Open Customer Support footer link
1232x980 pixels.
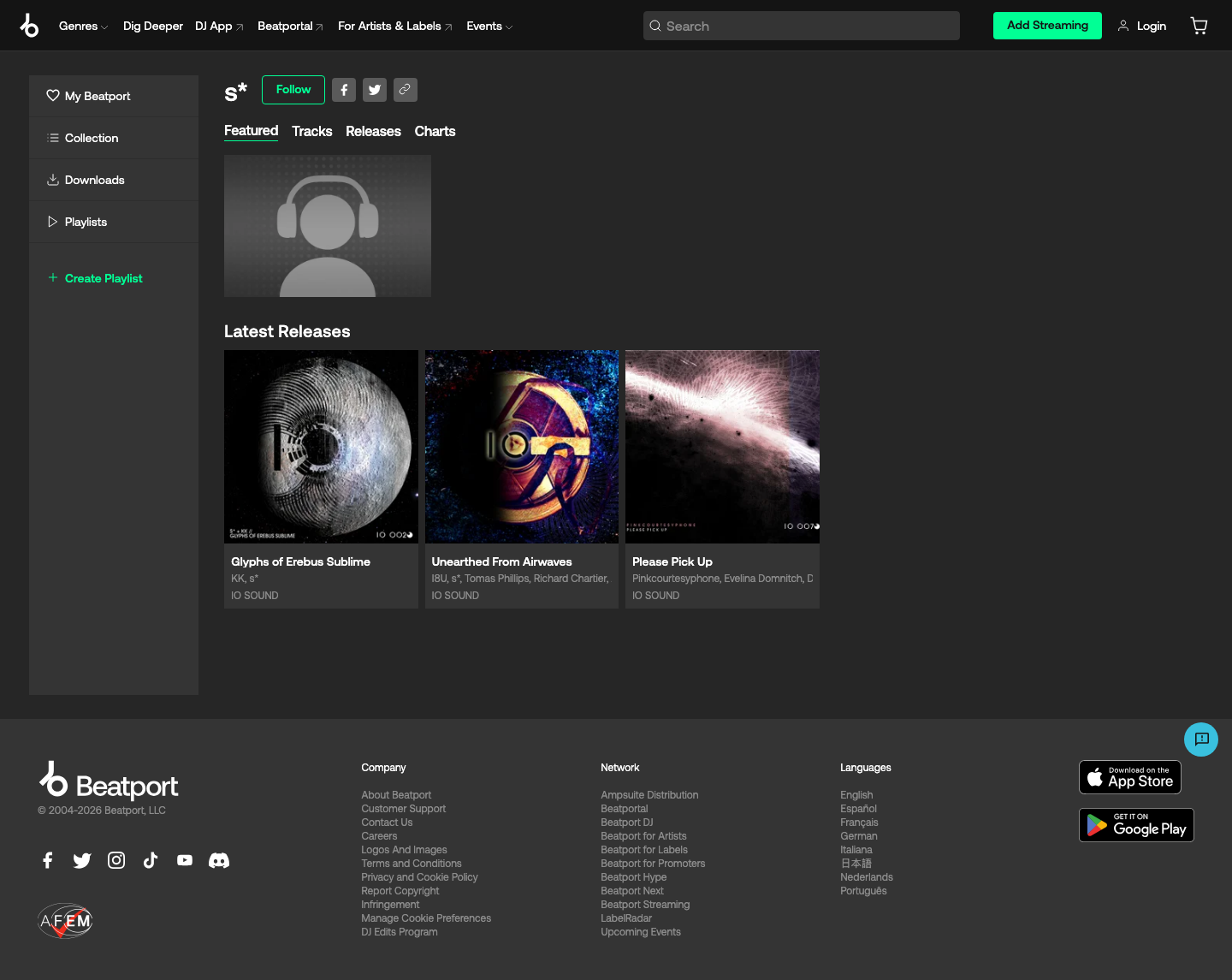click(x=403, y=809)
